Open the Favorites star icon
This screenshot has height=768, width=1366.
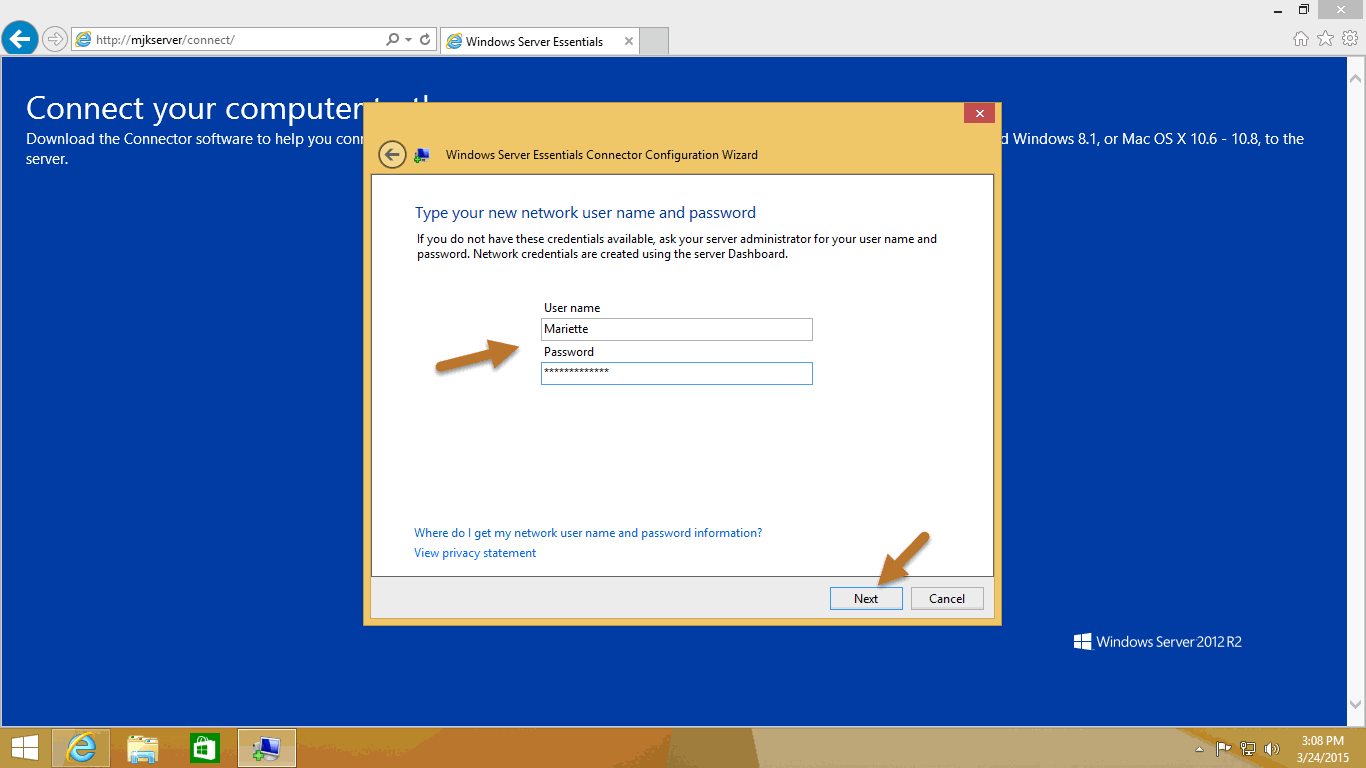point(1326,39)
